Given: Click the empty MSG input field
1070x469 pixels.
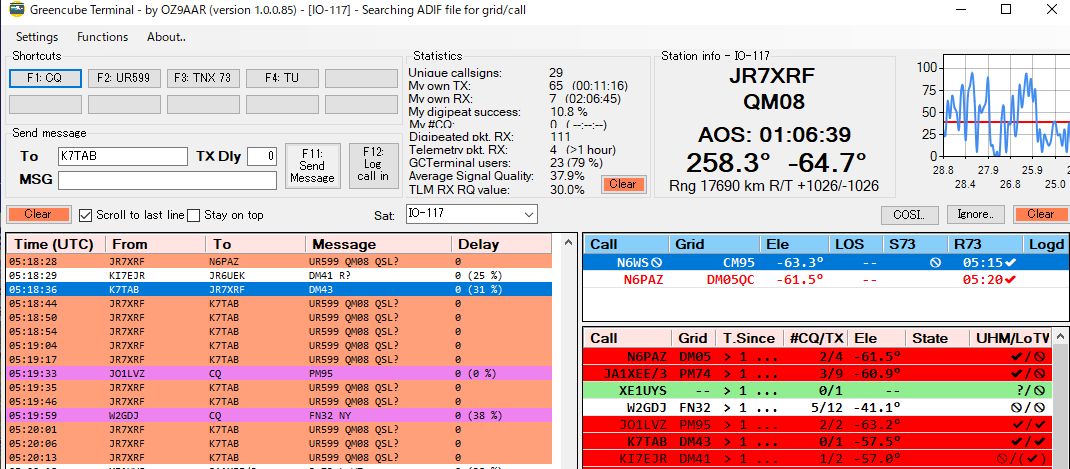Looking at the screenshot, I should click(x=167, y=180).
